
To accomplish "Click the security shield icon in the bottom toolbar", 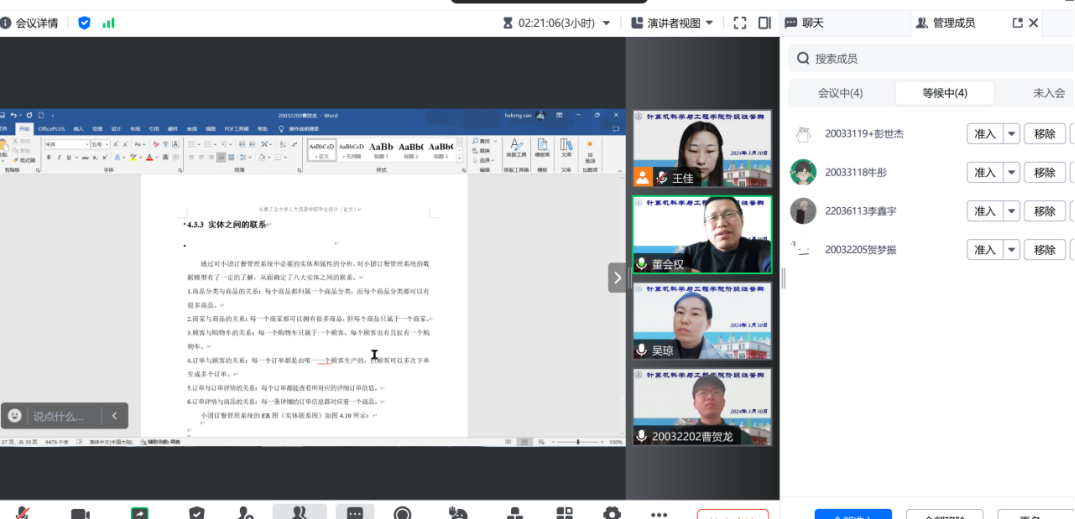I will pyautogui.click(x=197, y=513).
